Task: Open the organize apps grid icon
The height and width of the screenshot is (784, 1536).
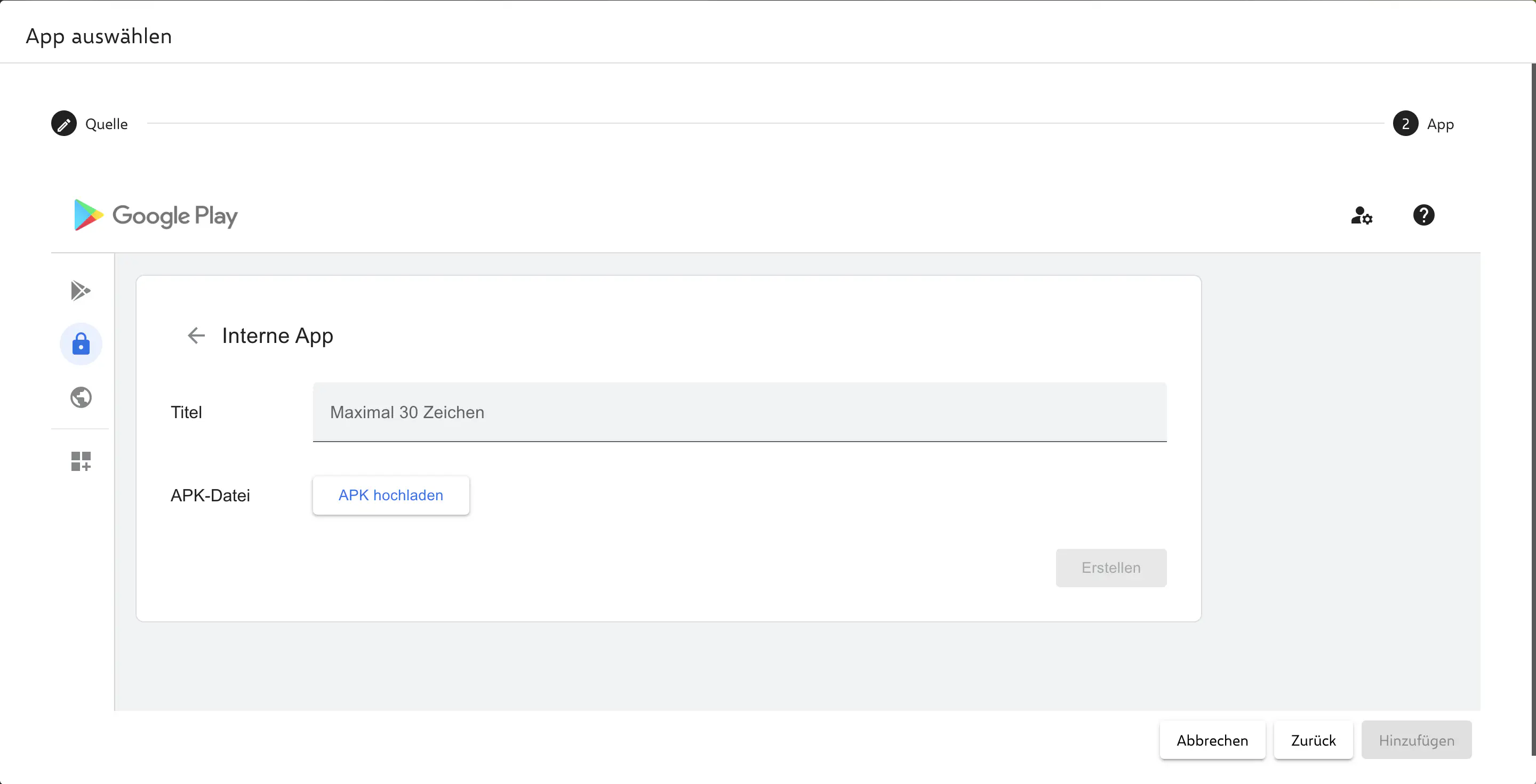Action: (x=81, y=461)
